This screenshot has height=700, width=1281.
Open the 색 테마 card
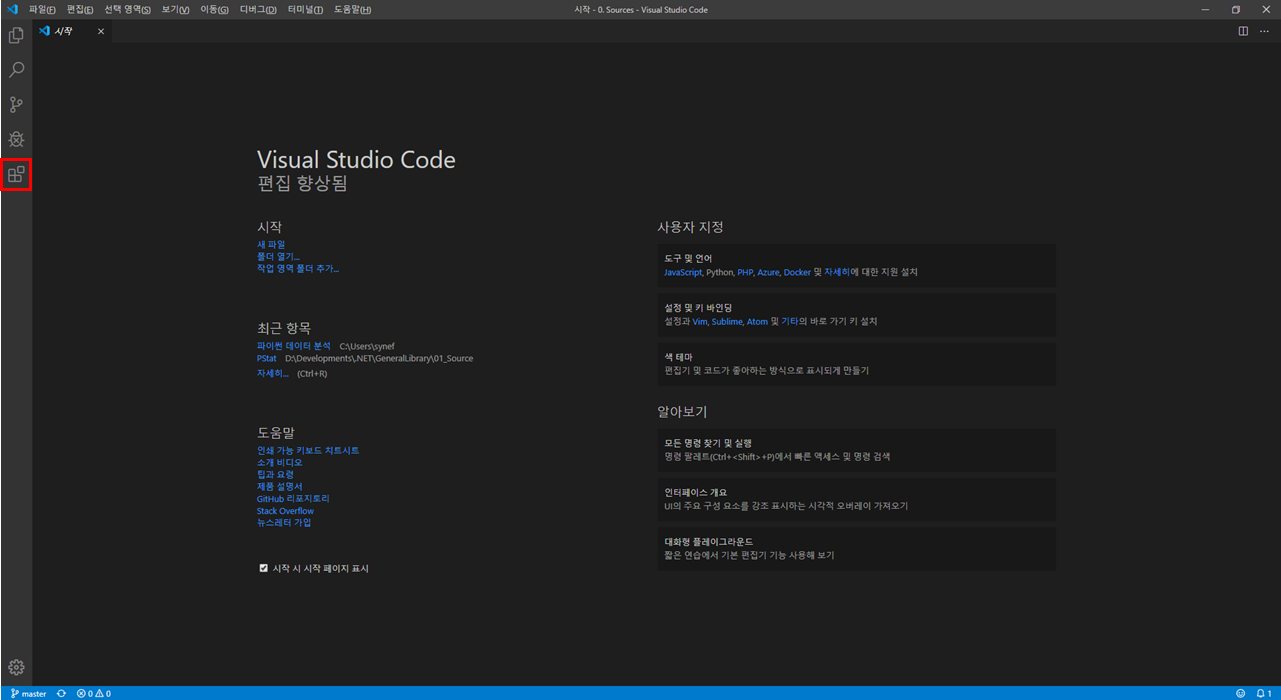pos(856,364)
